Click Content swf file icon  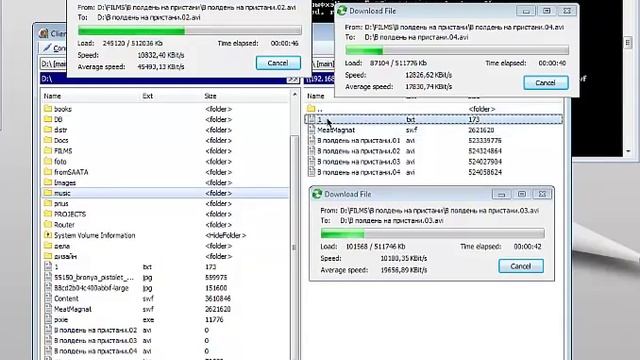click(x=48, y=298)
